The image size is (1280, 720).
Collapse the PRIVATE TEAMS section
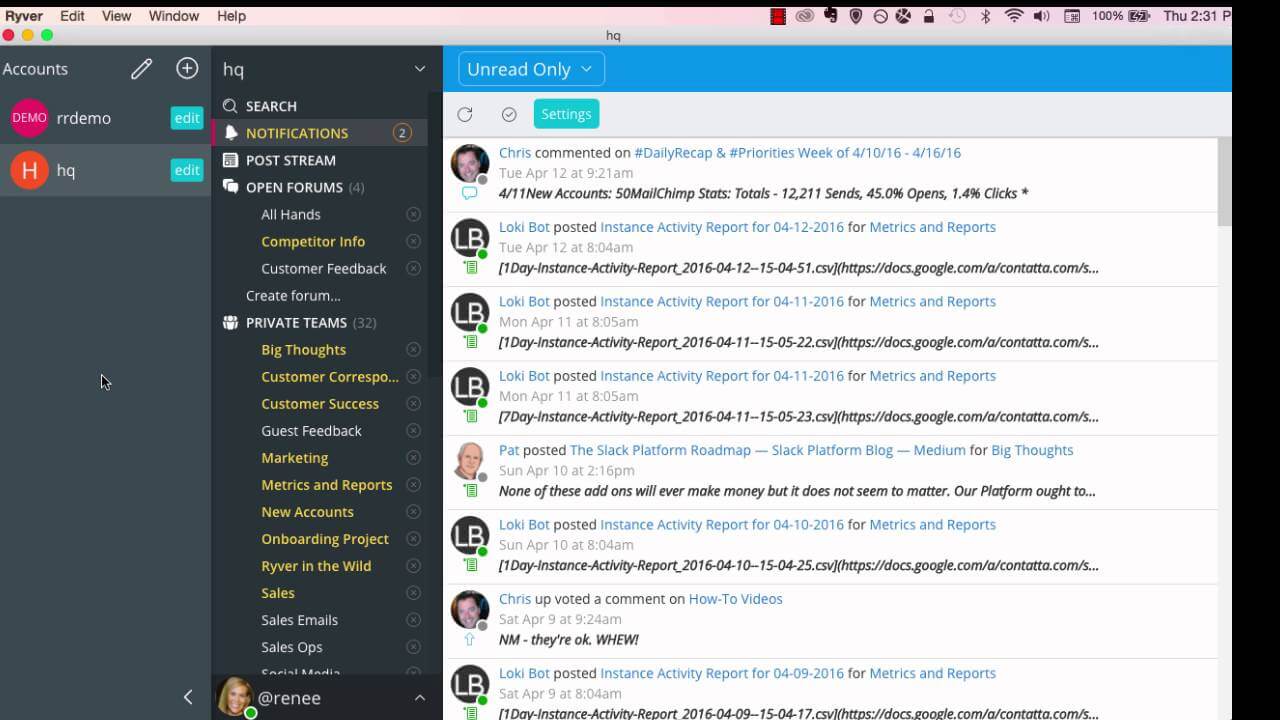[296, 322]
